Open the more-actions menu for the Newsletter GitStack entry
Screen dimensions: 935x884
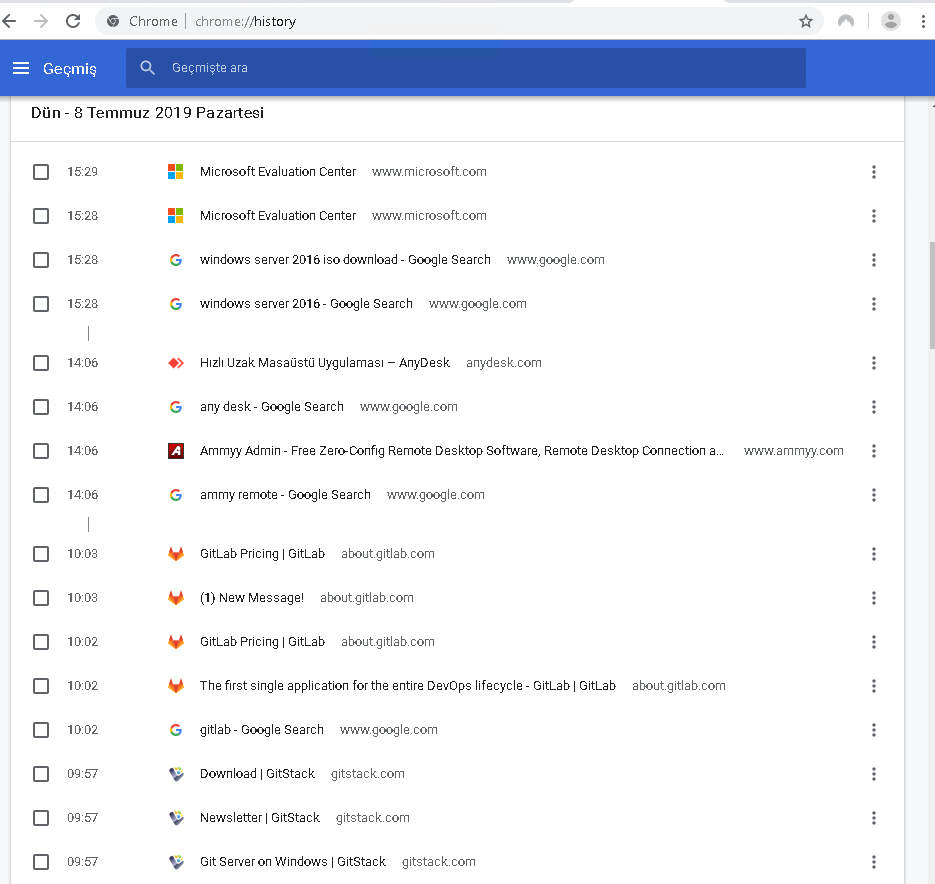874,818
